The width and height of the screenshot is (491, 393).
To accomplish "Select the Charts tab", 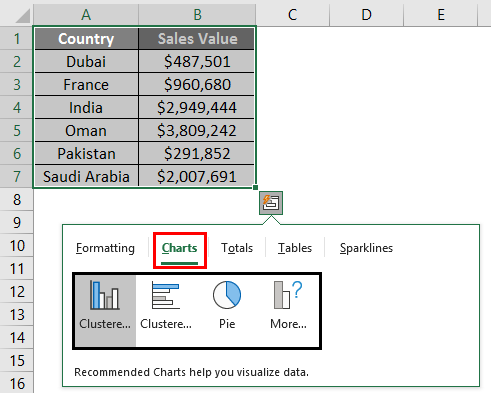I will (180, 249).
